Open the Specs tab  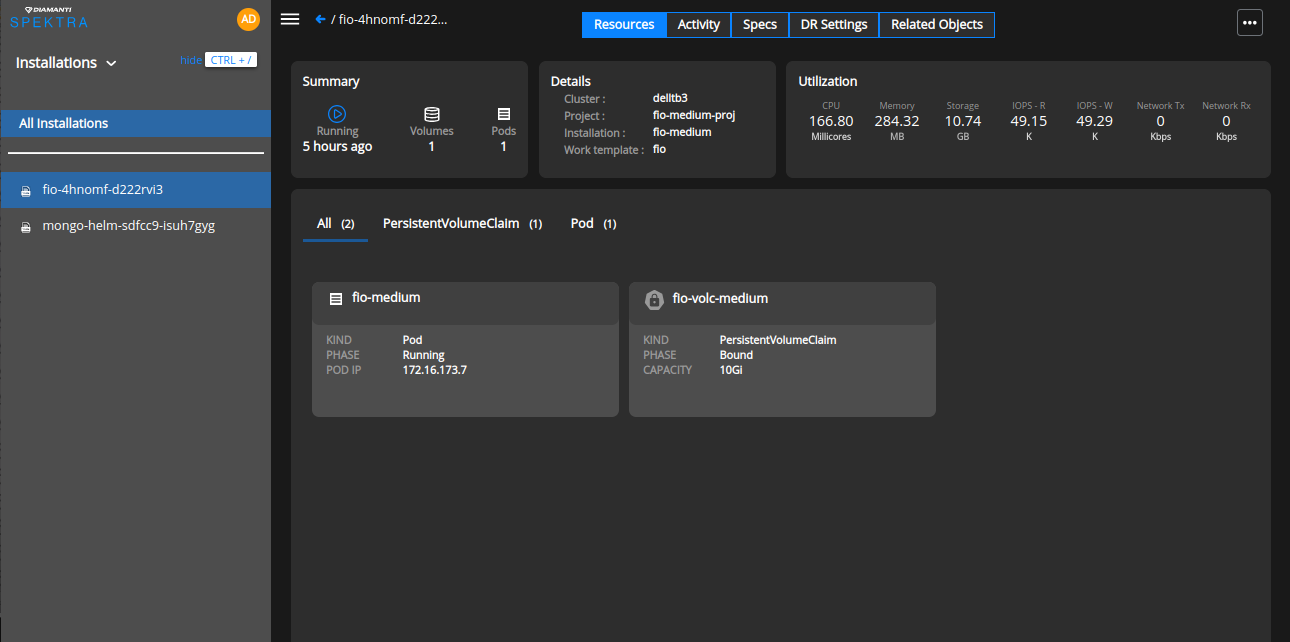point(760,25)
